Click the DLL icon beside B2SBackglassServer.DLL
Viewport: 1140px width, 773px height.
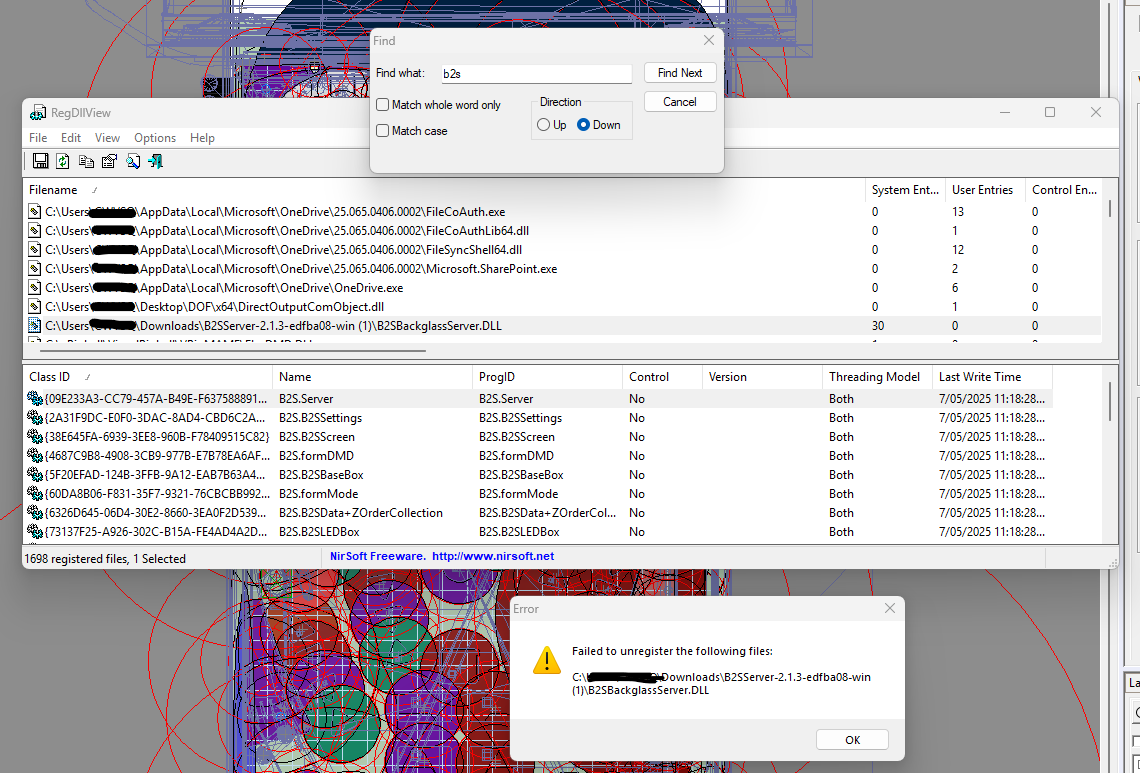coord(34,325)
